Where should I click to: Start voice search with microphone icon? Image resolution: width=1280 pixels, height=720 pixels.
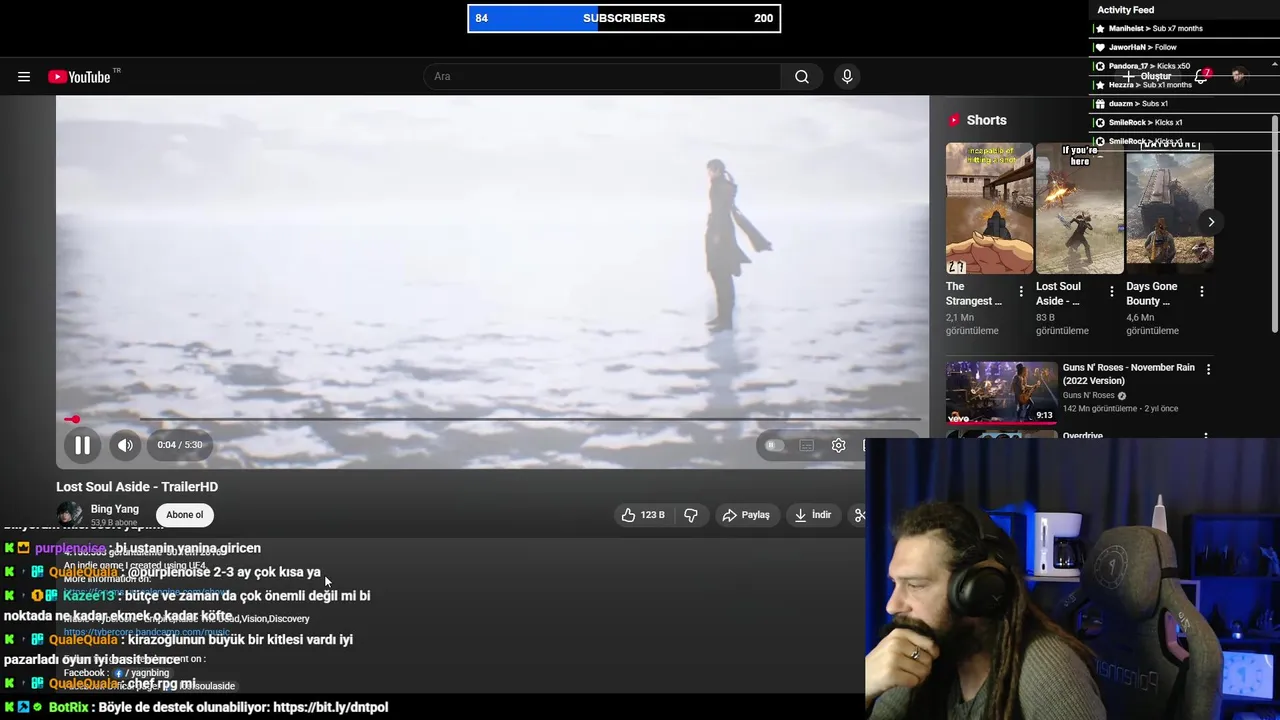(x=847, y=77)
